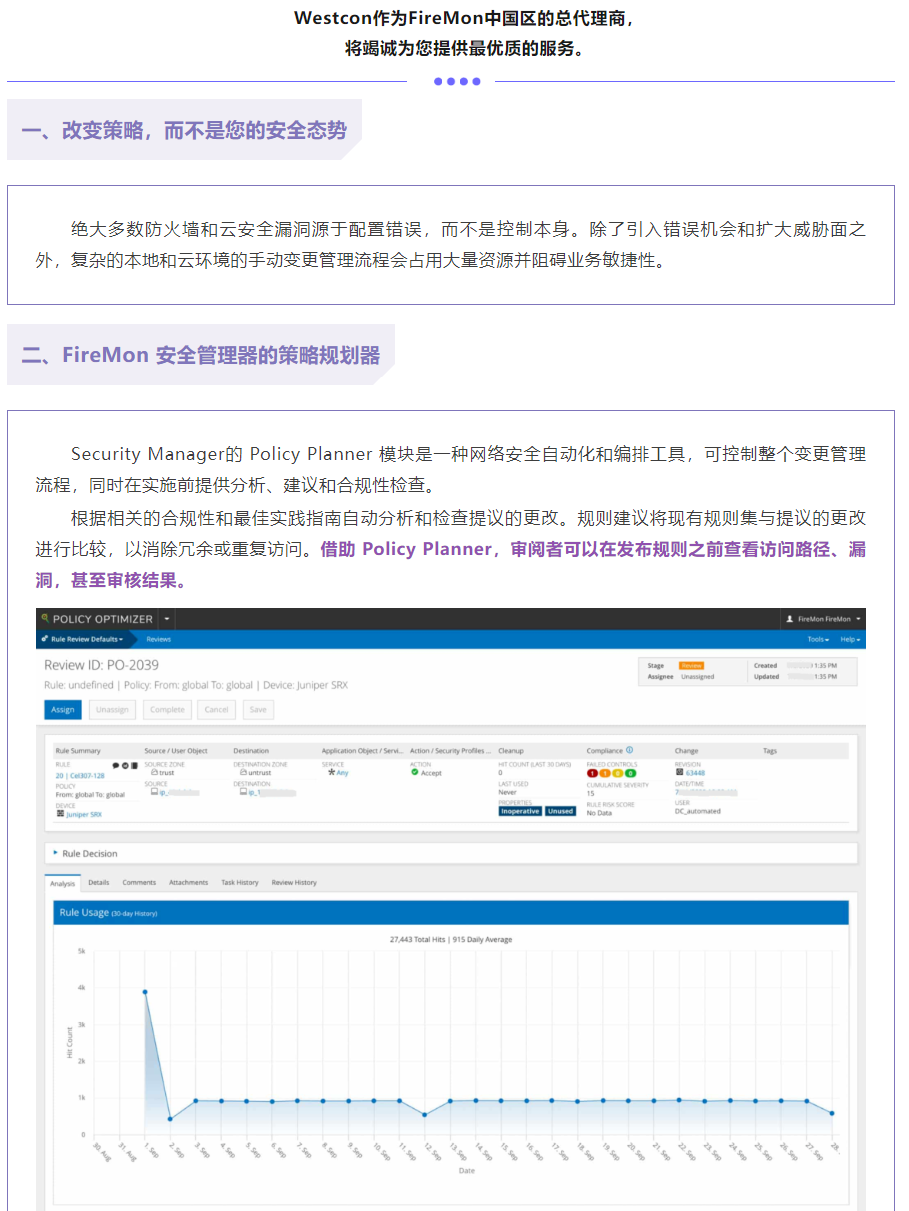Viewport: 909px width, 1211px height.
Task: Click the revision document icon
Action: [679, 773]
